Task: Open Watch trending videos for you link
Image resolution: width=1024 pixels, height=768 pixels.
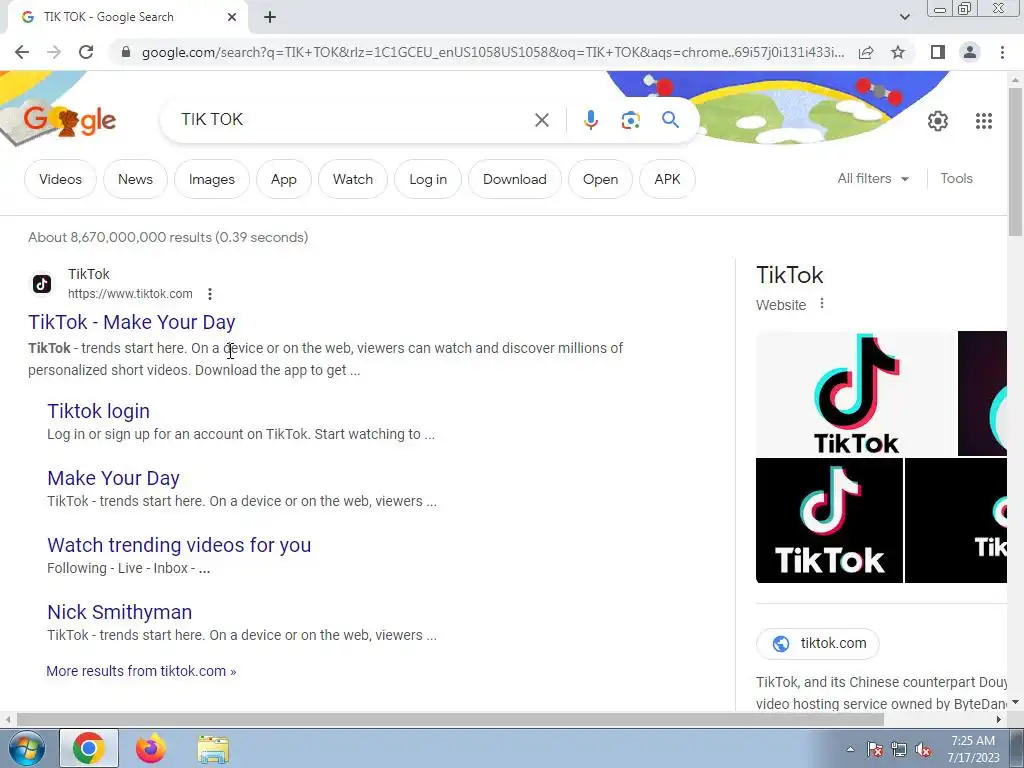Action: pyautogui.click(x=179, y=545)
